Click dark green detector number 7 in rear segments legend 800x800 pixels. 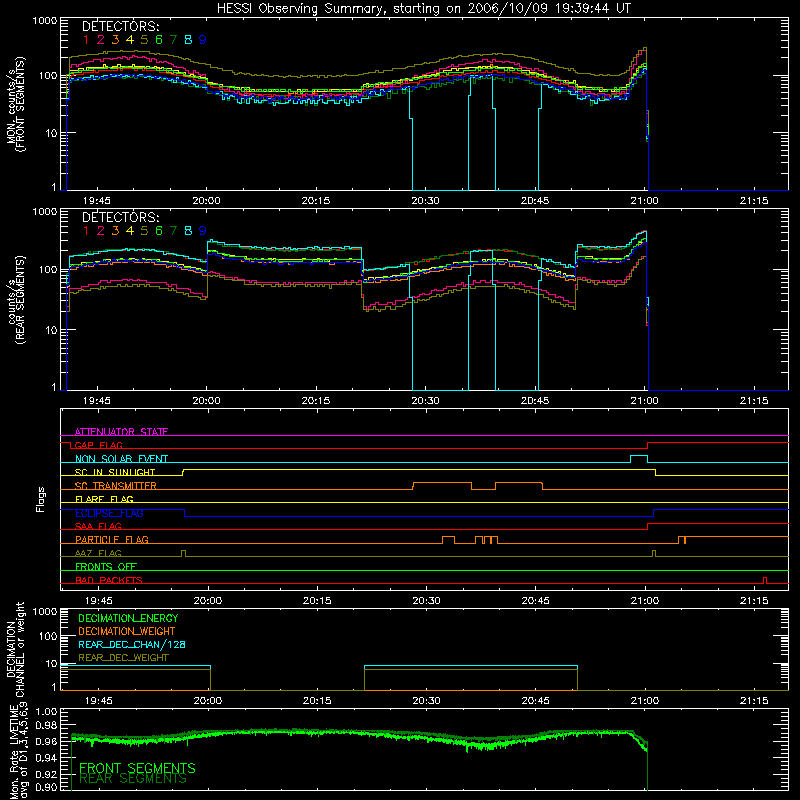pyautogui.click(x=173, y=231)
